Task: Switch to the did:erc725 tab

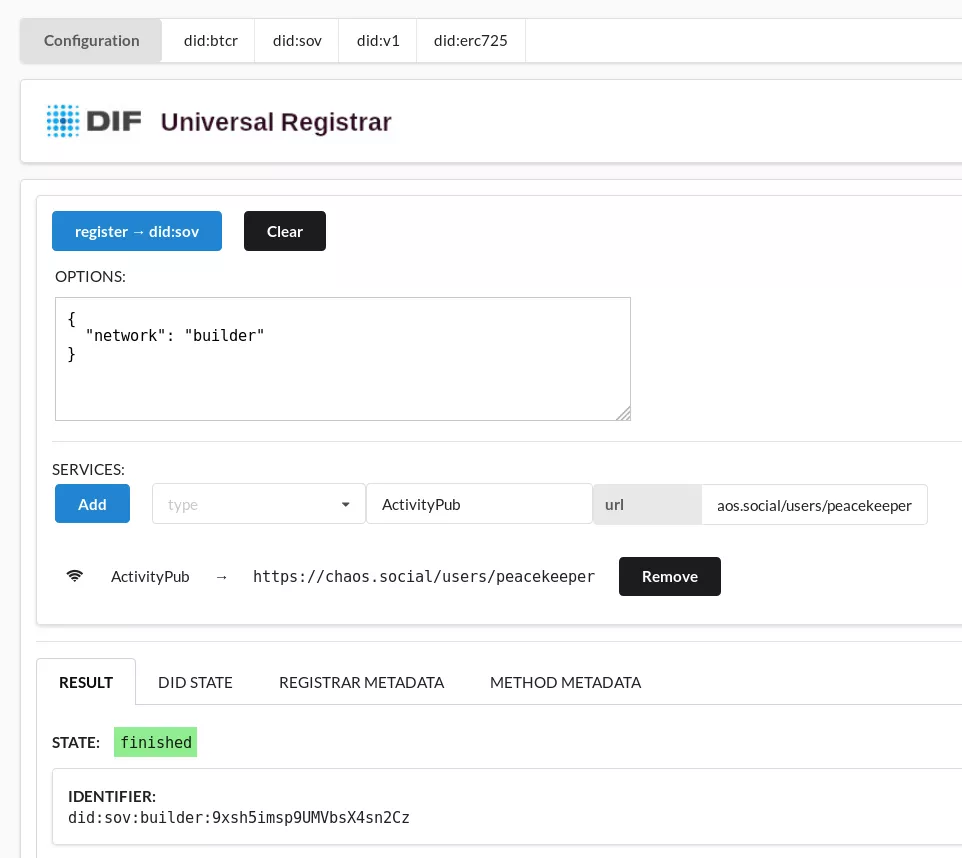Action: pyautogui.click(x=470, y=40)
